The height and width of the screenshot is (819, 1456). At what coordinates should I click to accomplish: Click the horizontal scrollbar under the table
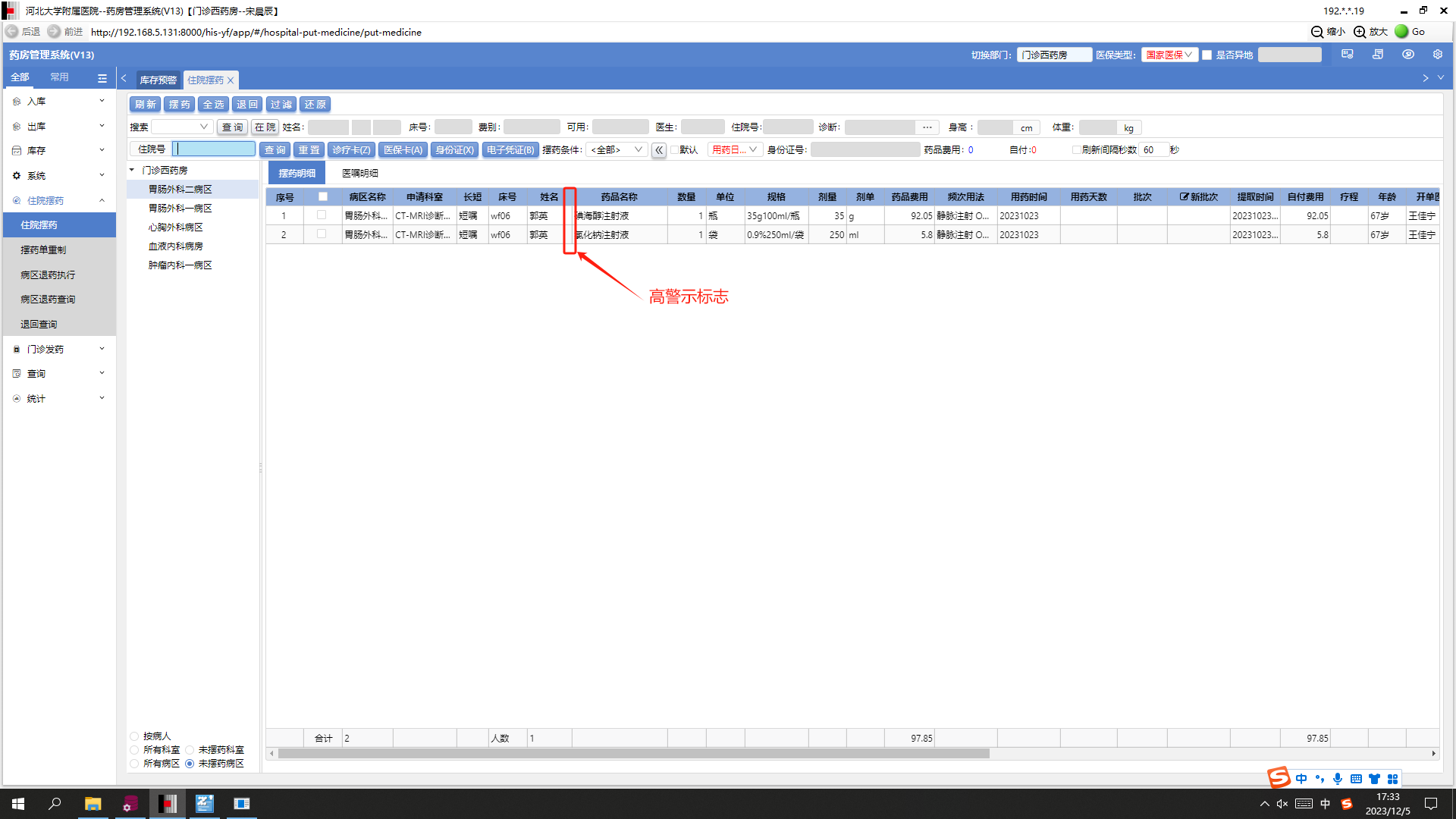tap(633, 754)
